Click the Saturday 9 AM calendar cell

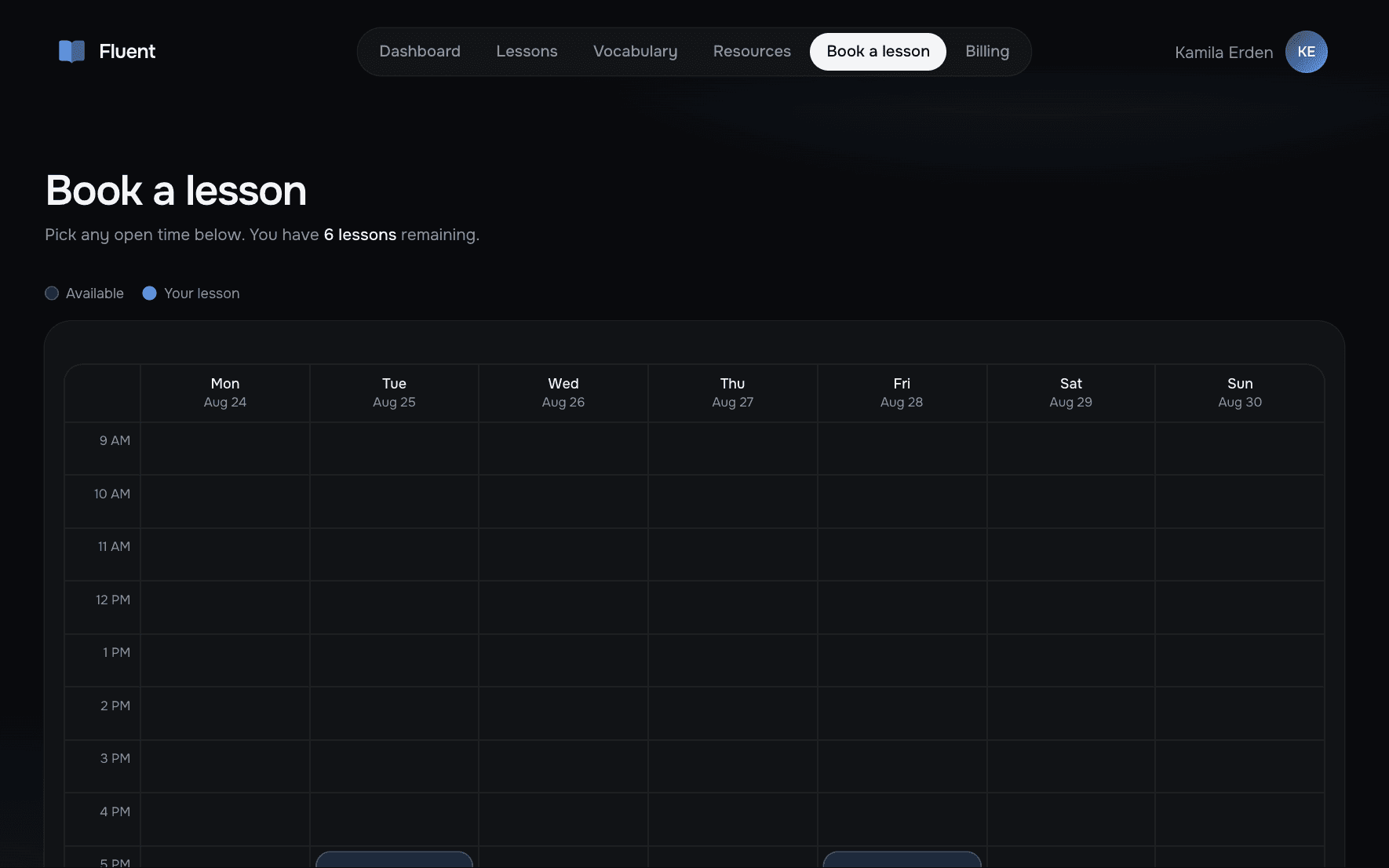coord(1071,448)
